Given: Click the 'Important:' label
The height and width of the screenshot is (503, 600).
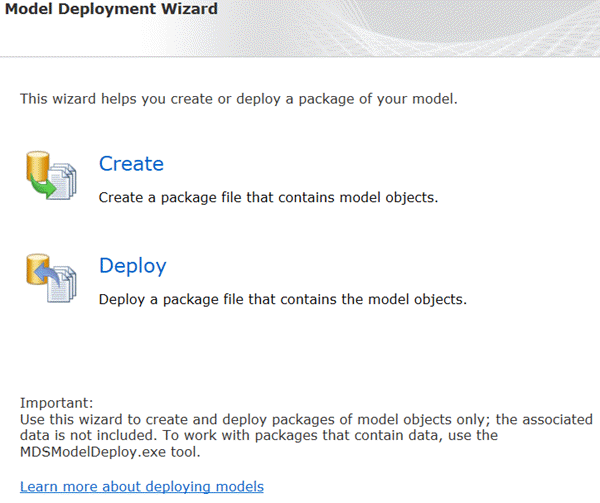Looking at the screenshot, I should point(56,404).
